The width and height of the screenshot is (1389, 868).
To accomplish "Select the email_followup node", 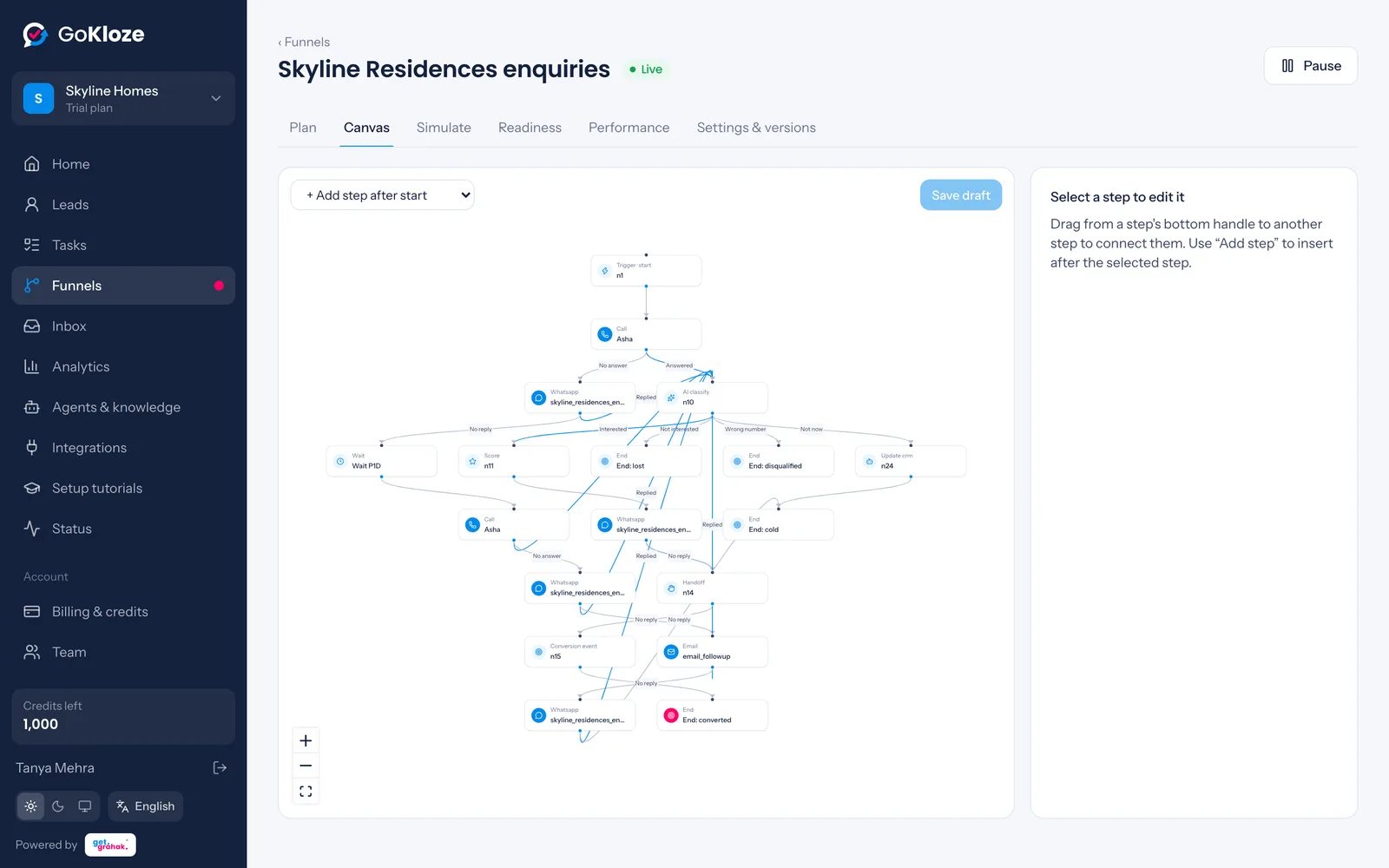I will pos(712,652).
